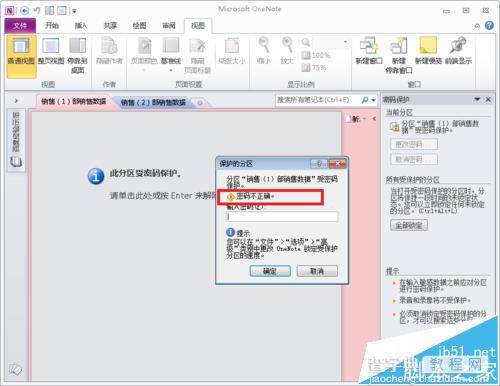Viewport: 500px width, 386px height.
Task: Switch to the 绘图 (Draw) ribbon tab
Action: [x=139, y=26]
